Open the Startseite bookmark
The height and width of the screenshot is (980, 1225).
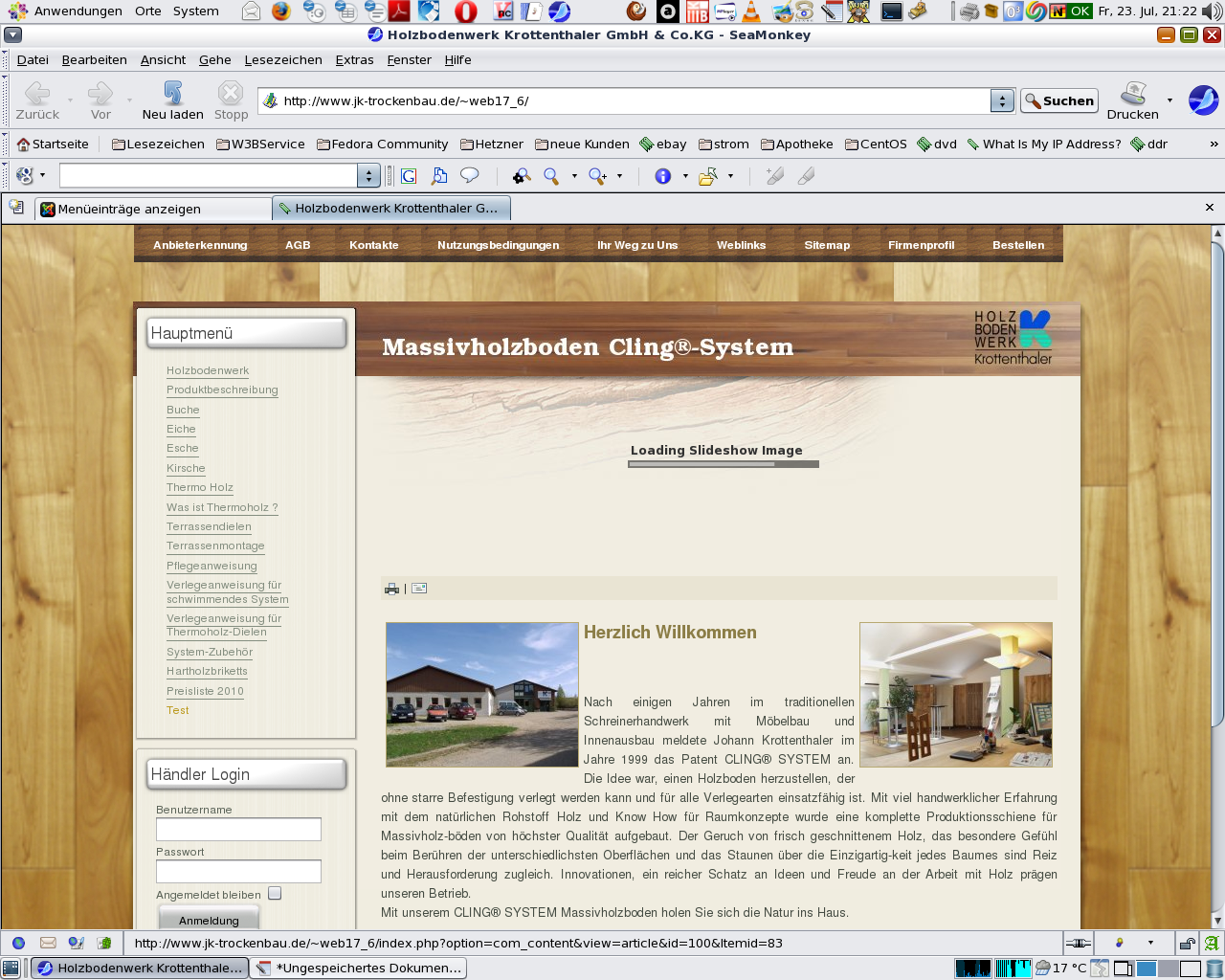click(x=53, y=145)
